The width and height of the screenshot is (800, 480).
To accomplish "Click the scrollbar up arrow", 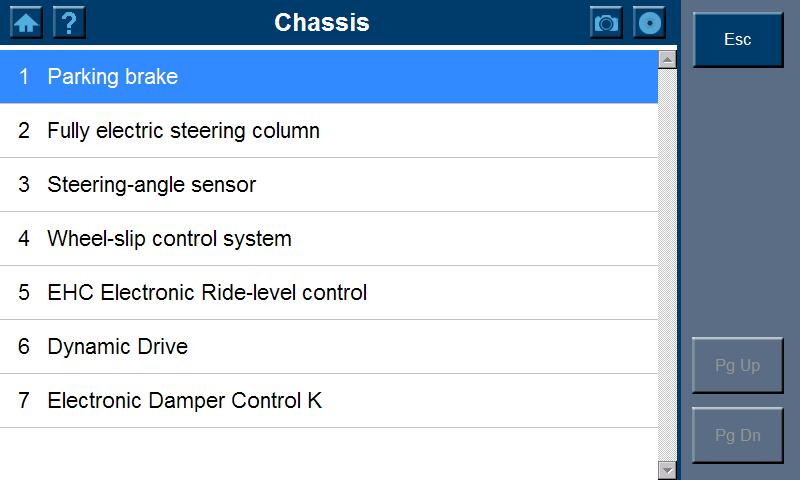I will 668,59.
